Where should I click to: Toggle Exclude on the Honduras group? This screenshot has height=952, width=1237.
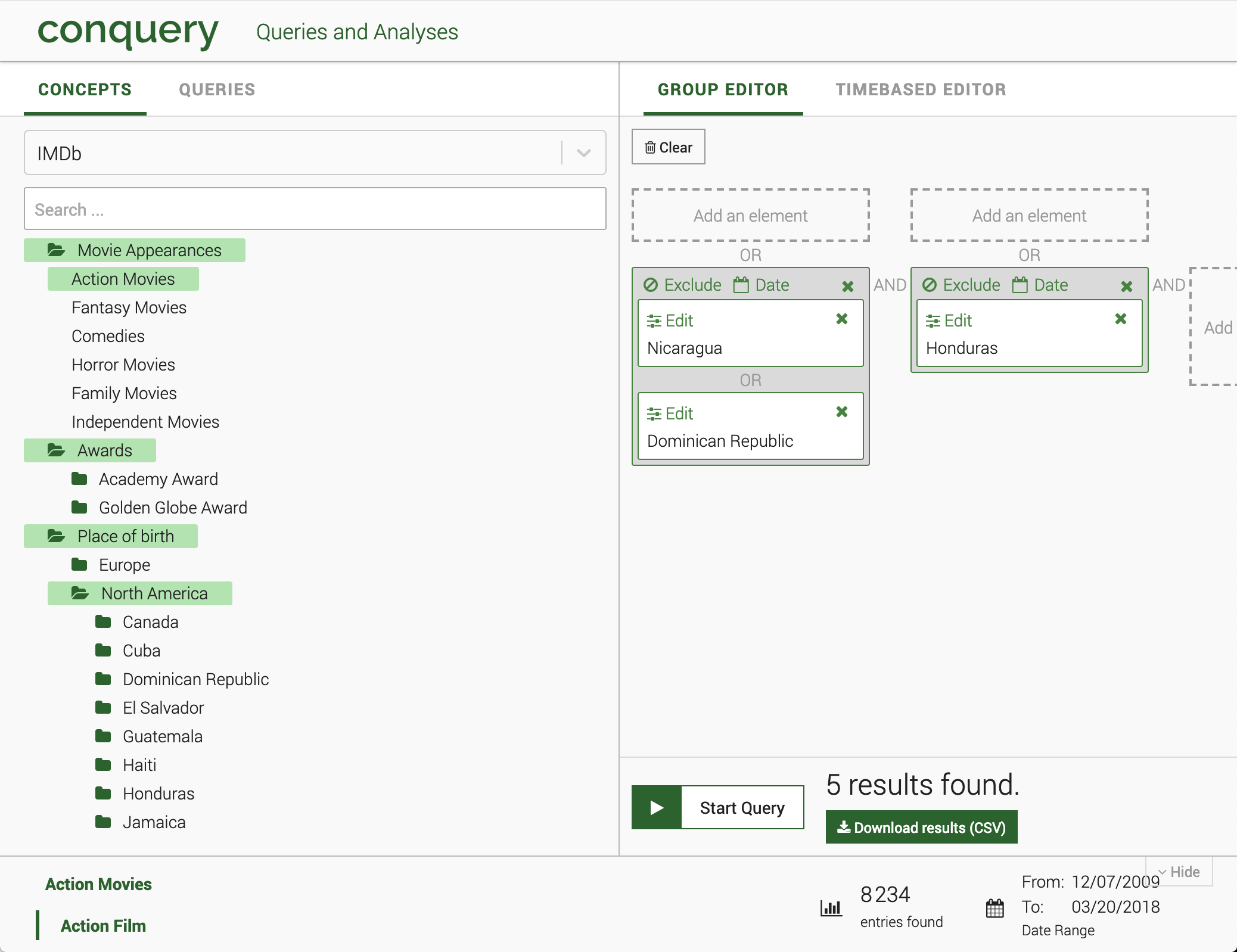(x=962, y=285)
